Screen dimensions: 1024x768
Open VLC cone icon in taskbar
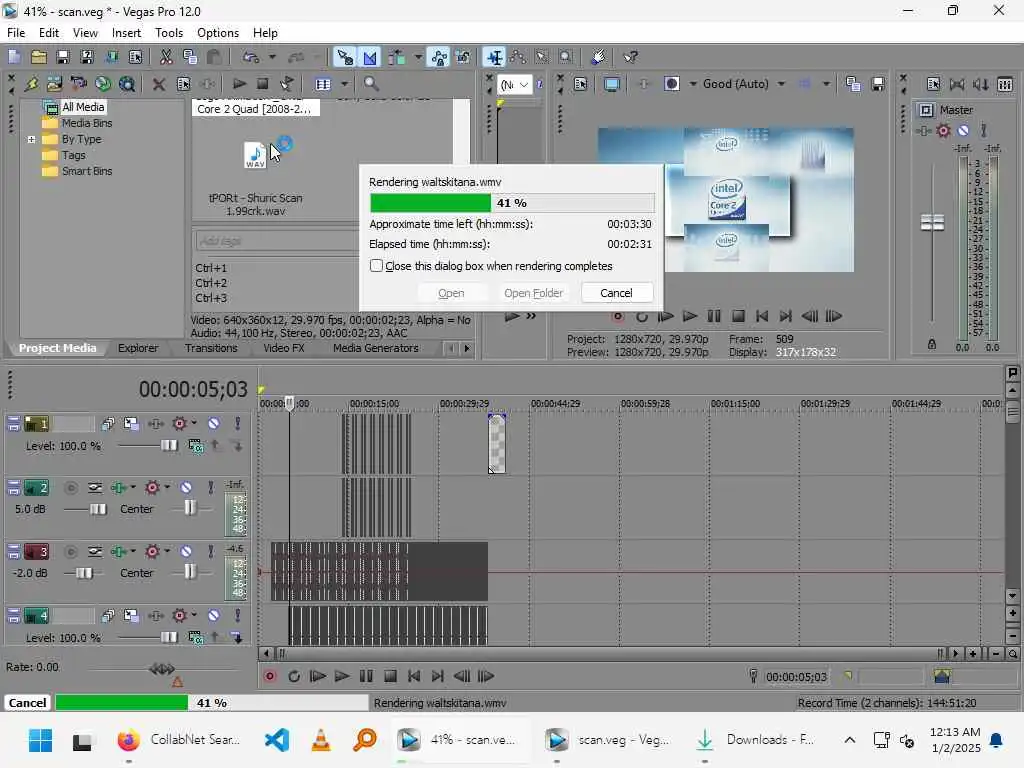[321, 740]
